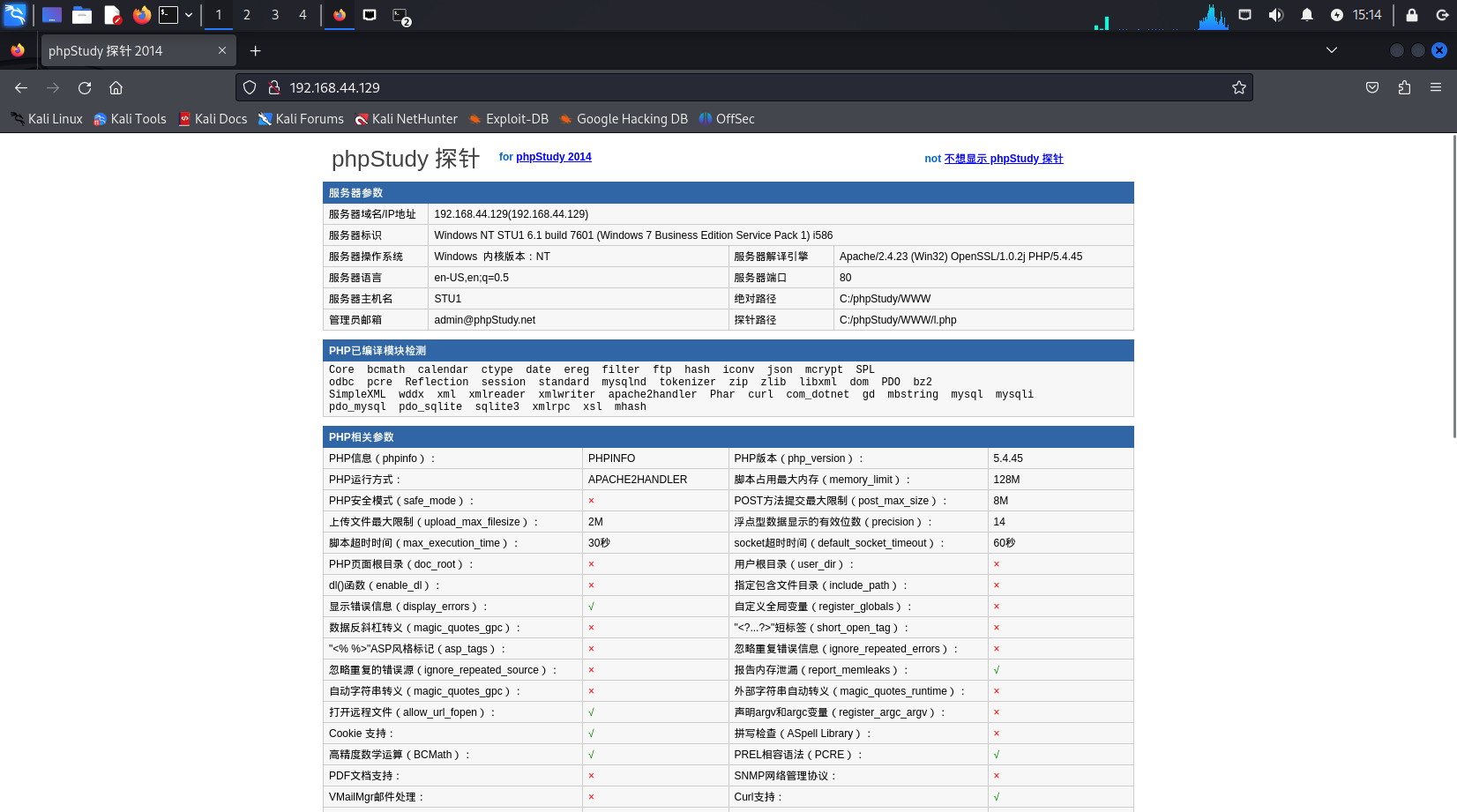Bookmark this page with star icon
The image size is (1457, 812).
point(1238,87)
